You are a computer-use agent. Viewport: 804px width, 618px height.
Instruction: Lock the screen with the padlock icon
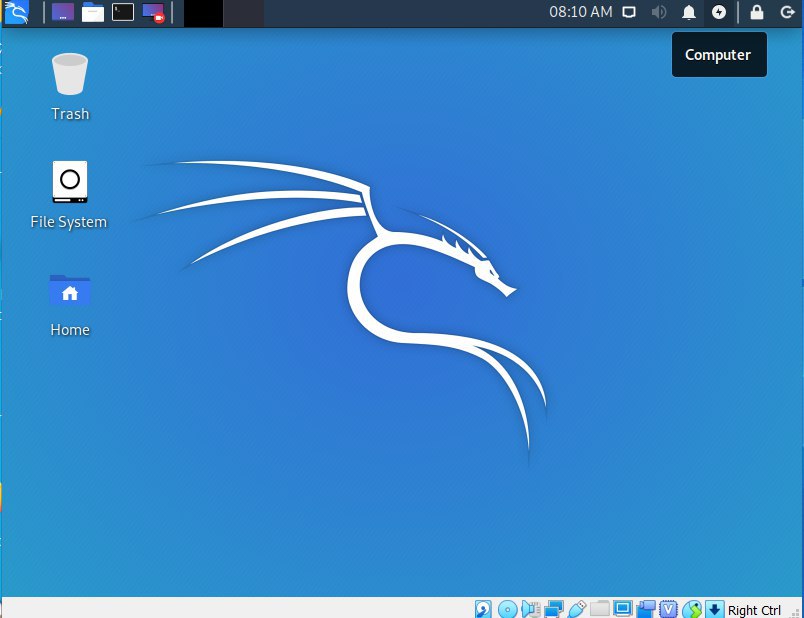click(x=757, y=12)
